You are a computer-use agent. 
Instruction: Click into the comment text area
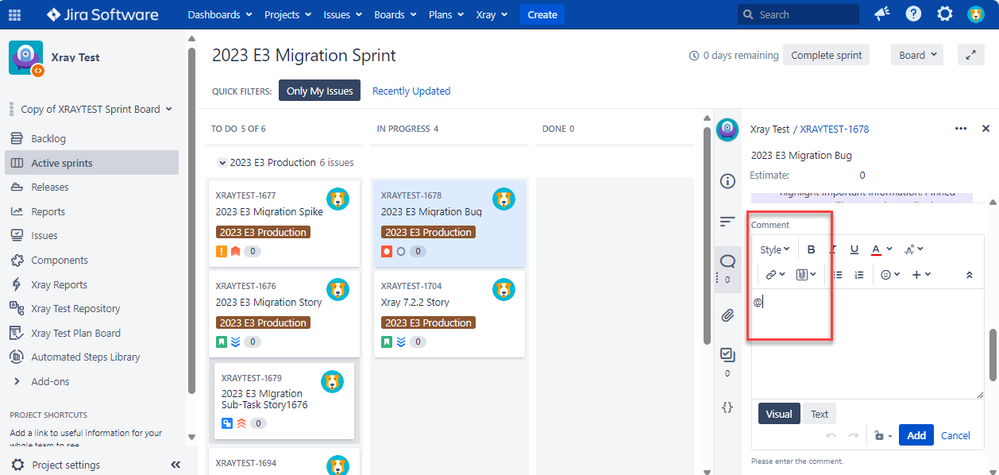click(x=867, y=344)
